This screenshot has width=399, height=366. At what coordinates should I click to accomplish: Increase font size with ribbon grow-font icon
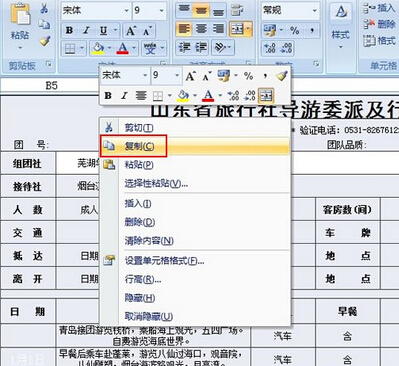[x=131, y=31]
